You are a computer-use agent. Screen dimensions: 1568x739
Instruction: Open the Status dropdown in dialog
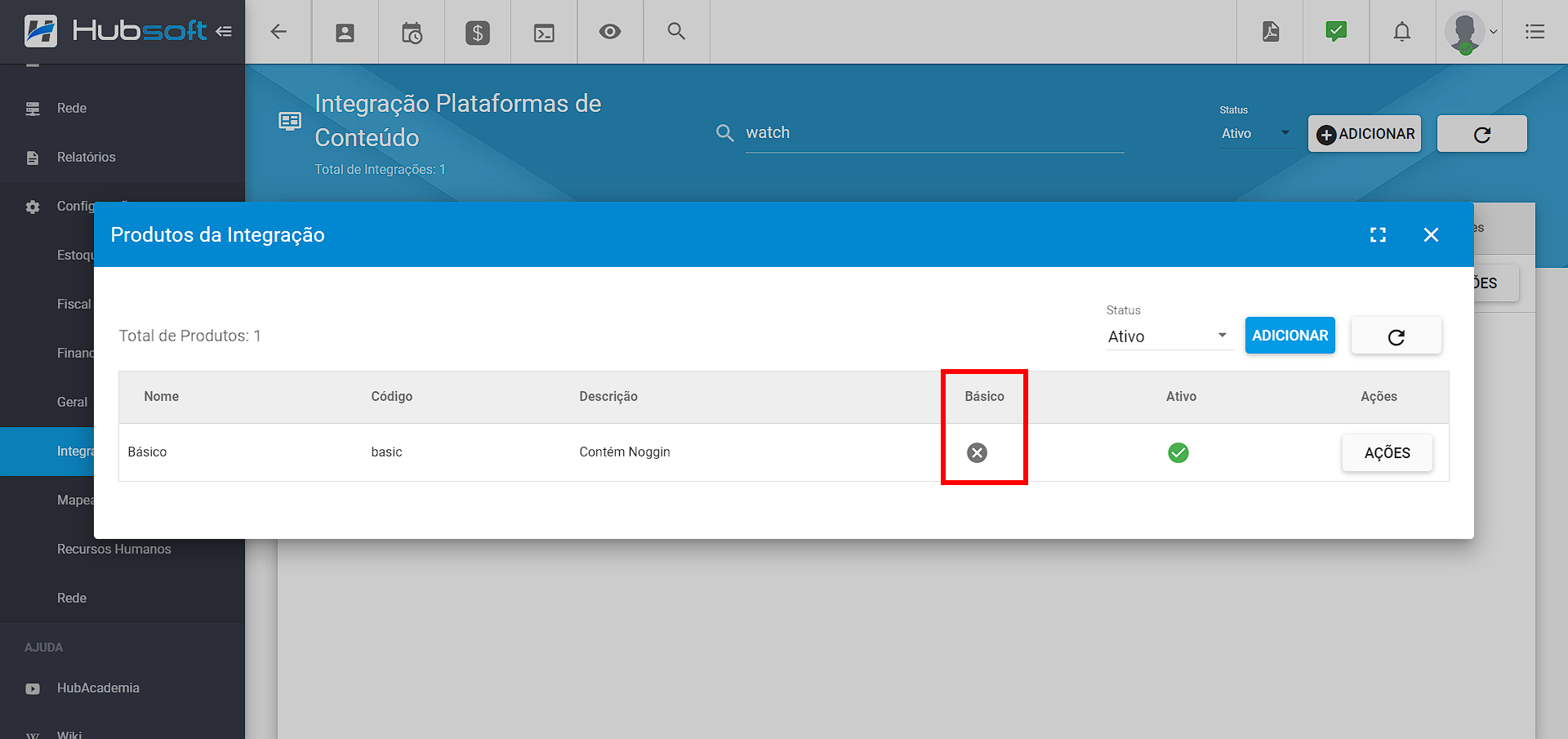coord(1168,336)
